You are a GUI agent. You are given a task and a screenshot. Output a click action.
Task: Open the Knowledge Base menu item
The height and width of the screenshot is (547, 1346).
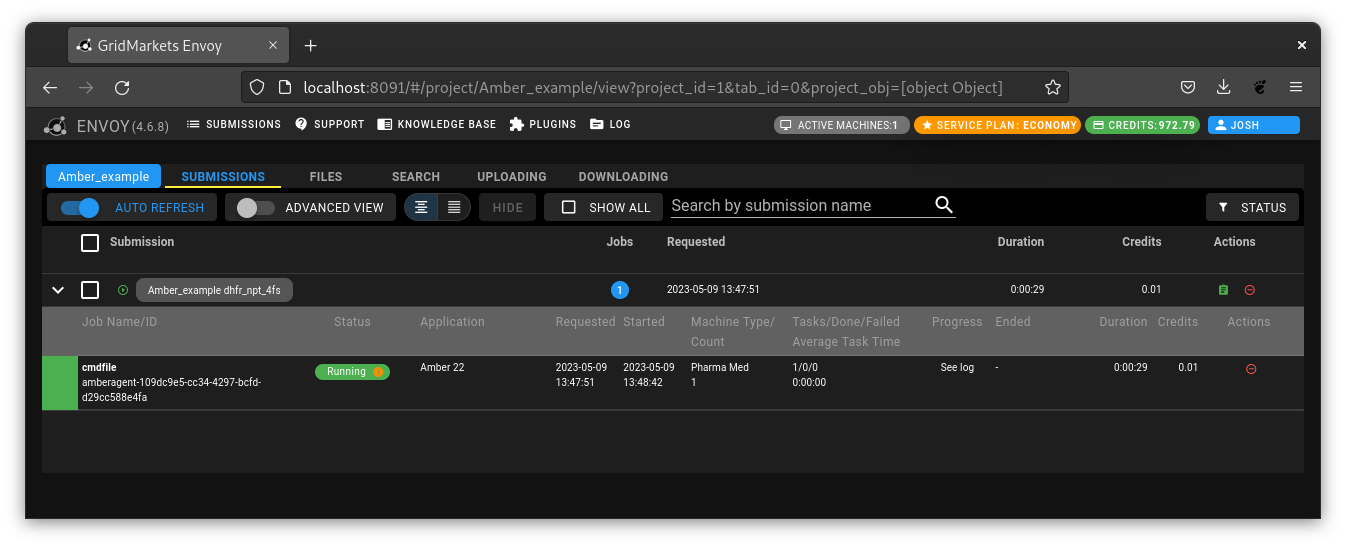(x=437, y=125)
